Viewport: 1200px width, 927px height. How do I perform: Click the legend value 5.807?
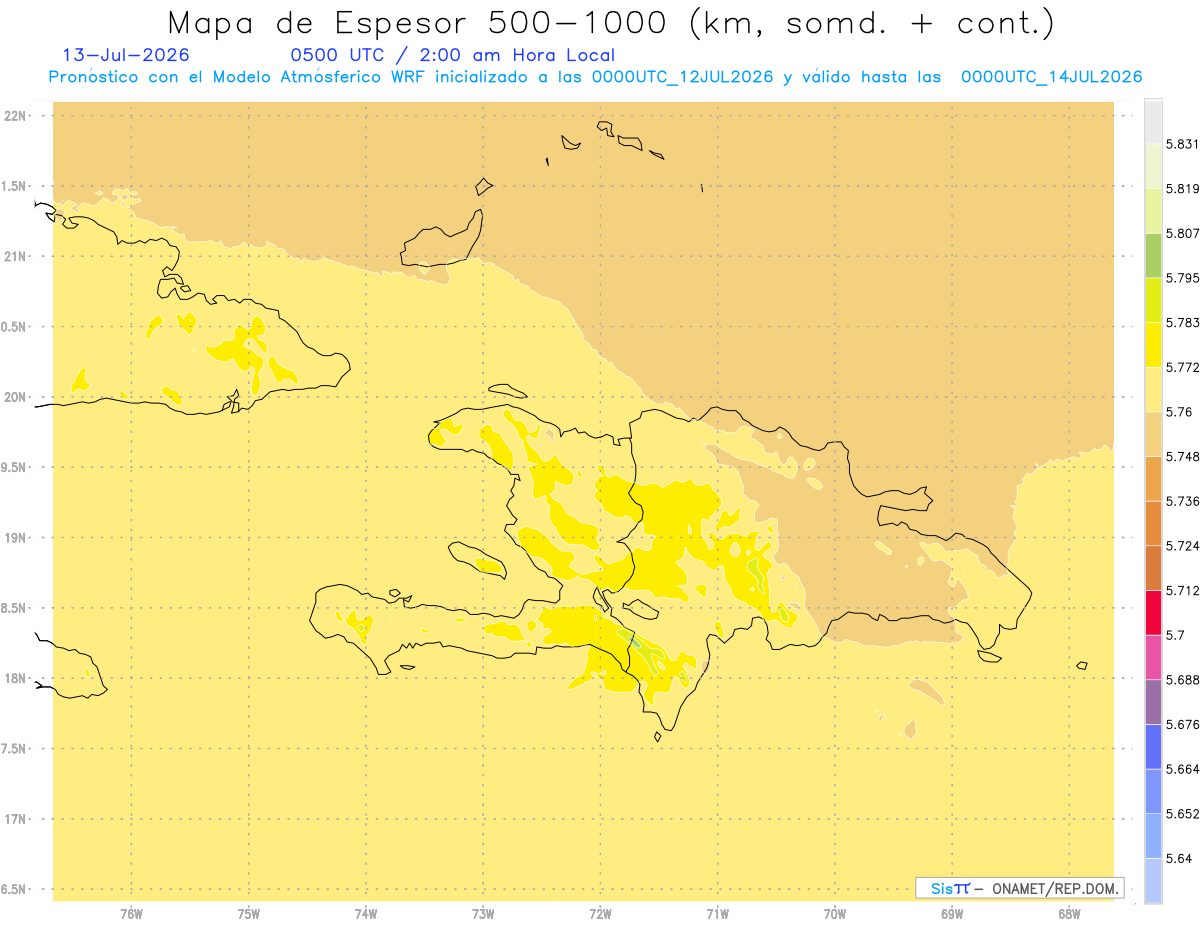pos(1182,233)
